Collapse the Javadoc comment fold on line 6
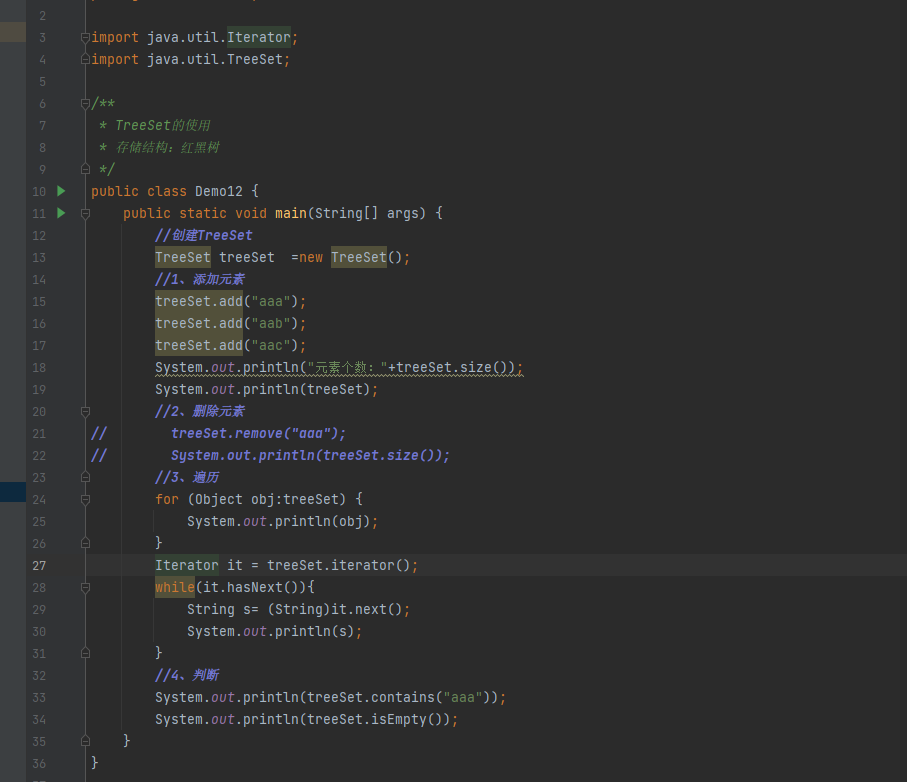This screenshot has width=907, height=782. [86, 104]
